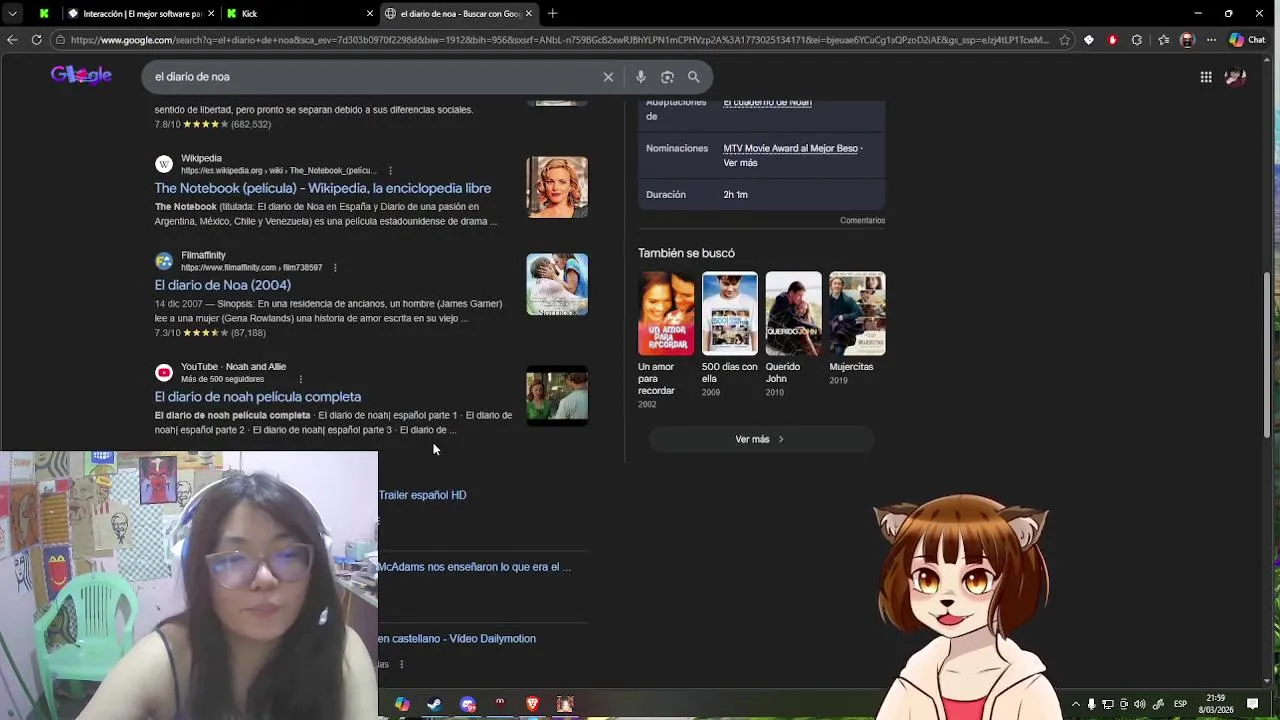Open the Google apps grid

[x=1206, y=77]
